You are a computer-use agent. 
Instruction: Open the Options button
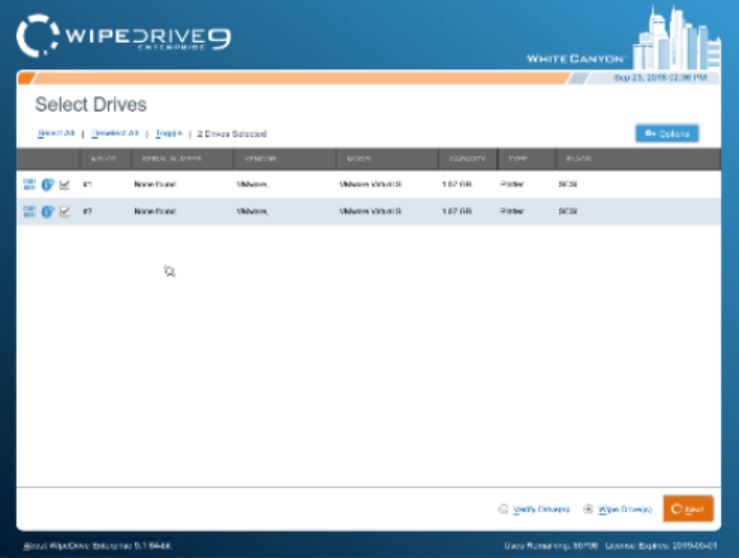tap(667, 134)
